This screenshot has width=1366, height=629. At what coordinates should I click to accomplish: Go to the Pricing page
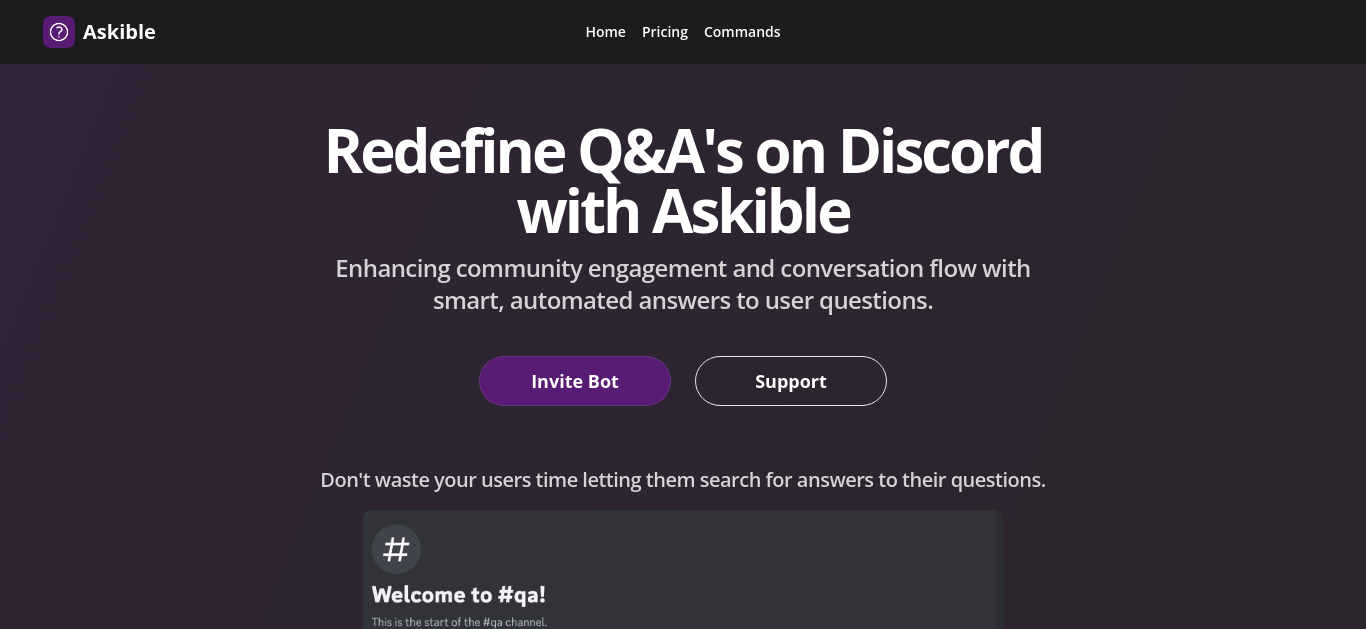tap(665, 32)
